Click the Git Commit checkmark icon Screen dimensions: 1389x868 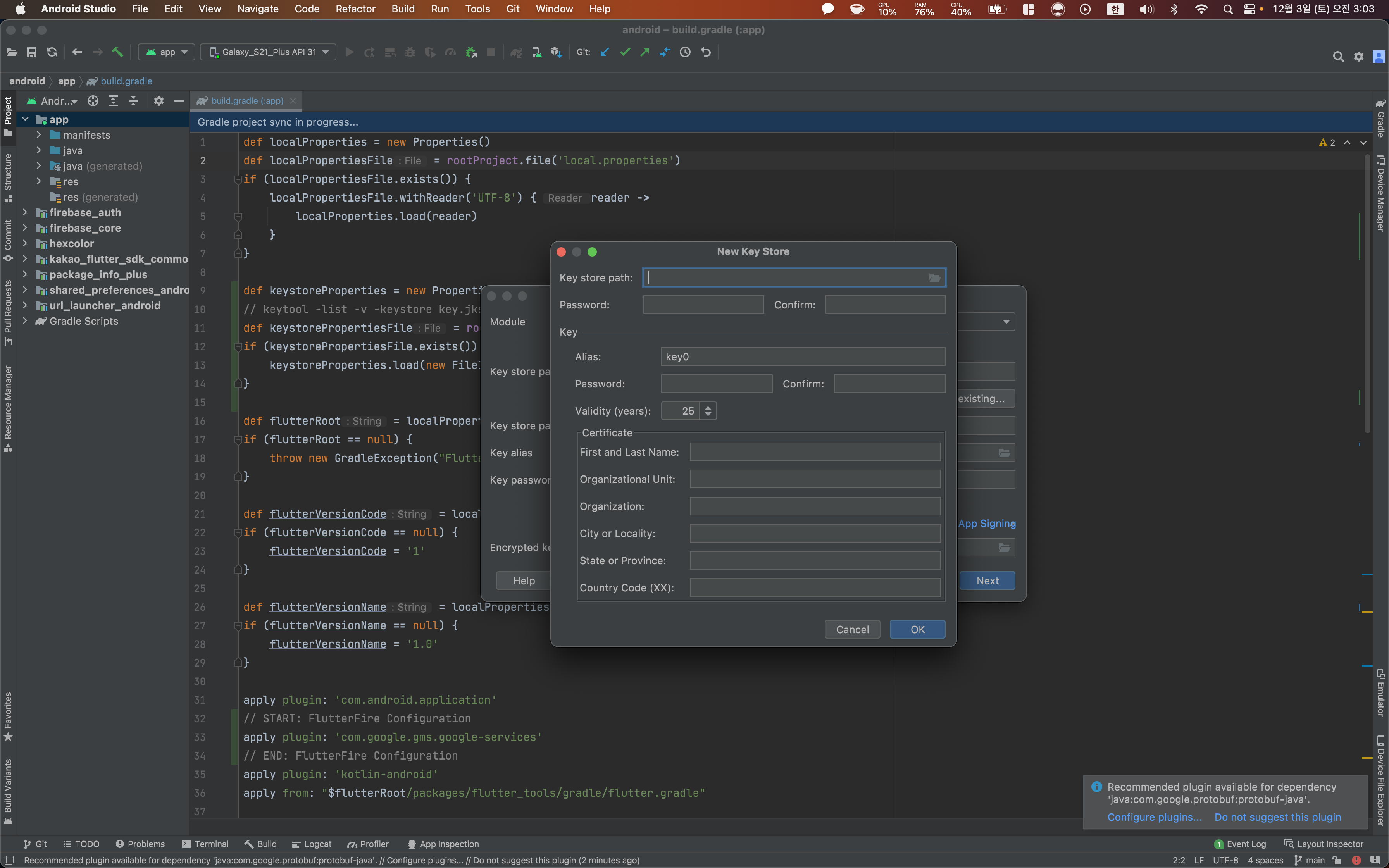pos(625,52)
